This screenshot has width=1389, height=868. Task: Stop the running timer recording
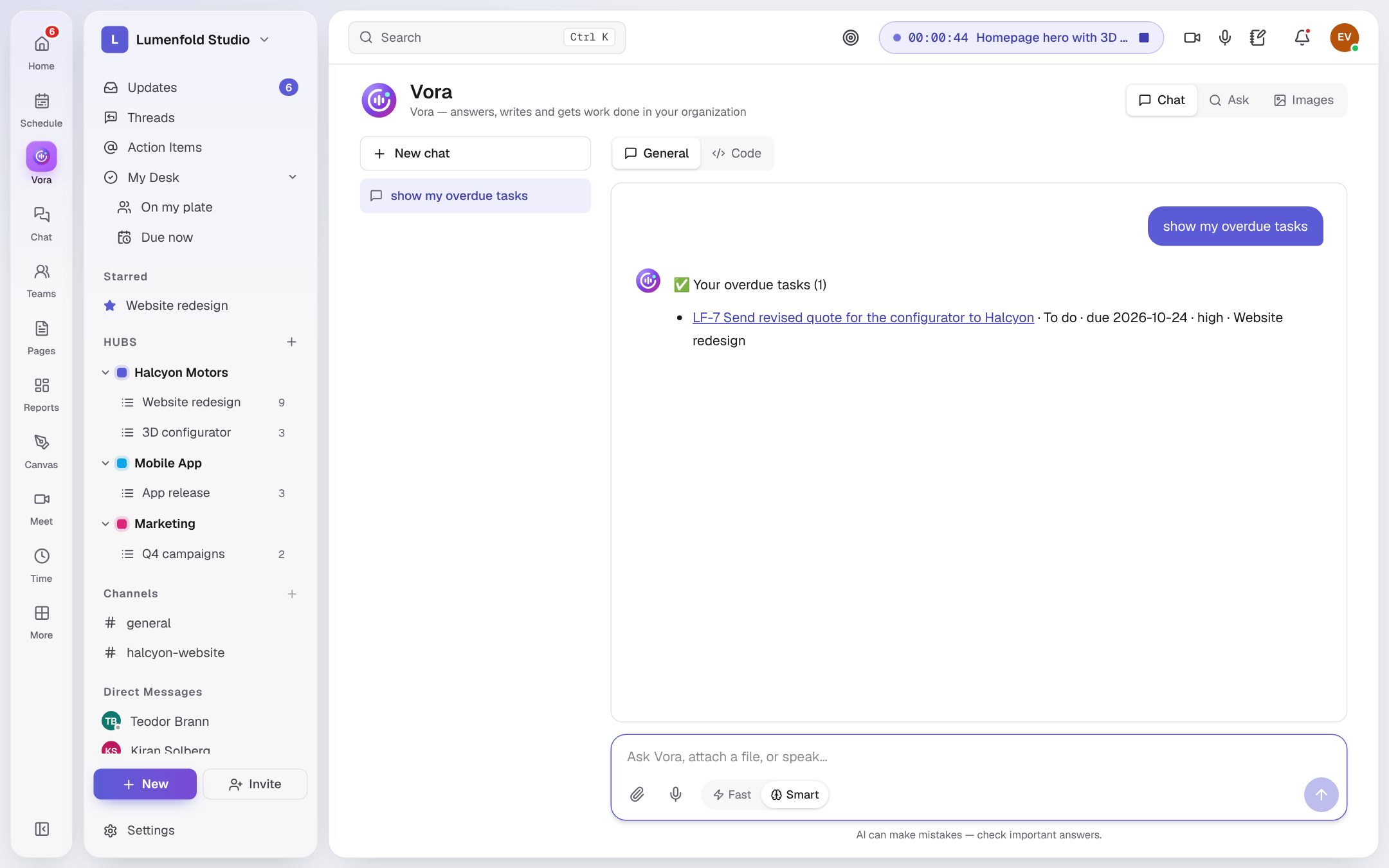point(1144,37)
